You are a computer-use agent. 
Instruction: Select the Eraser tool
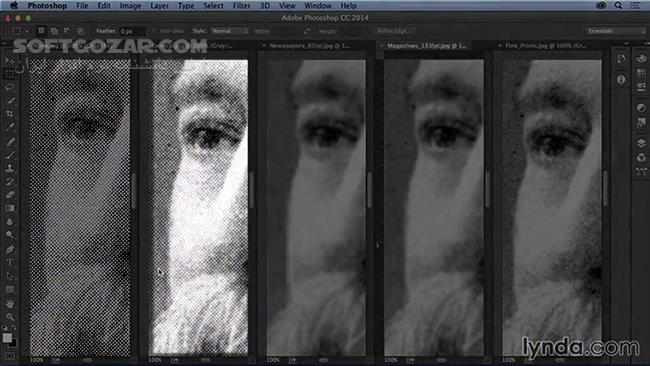point(10,194)
